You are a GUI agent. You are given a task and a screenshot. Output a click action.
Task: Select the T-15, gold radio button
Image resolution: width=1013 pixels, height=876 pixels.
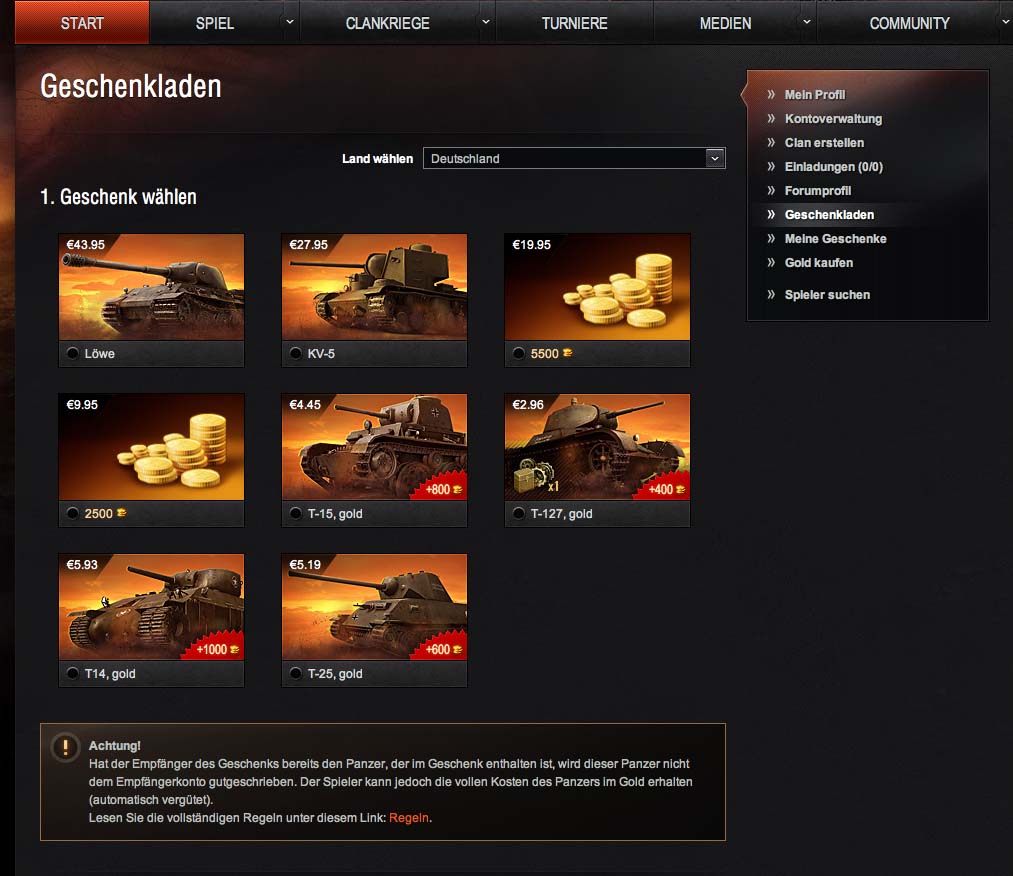pyautogui.click(x=295, y=514)
